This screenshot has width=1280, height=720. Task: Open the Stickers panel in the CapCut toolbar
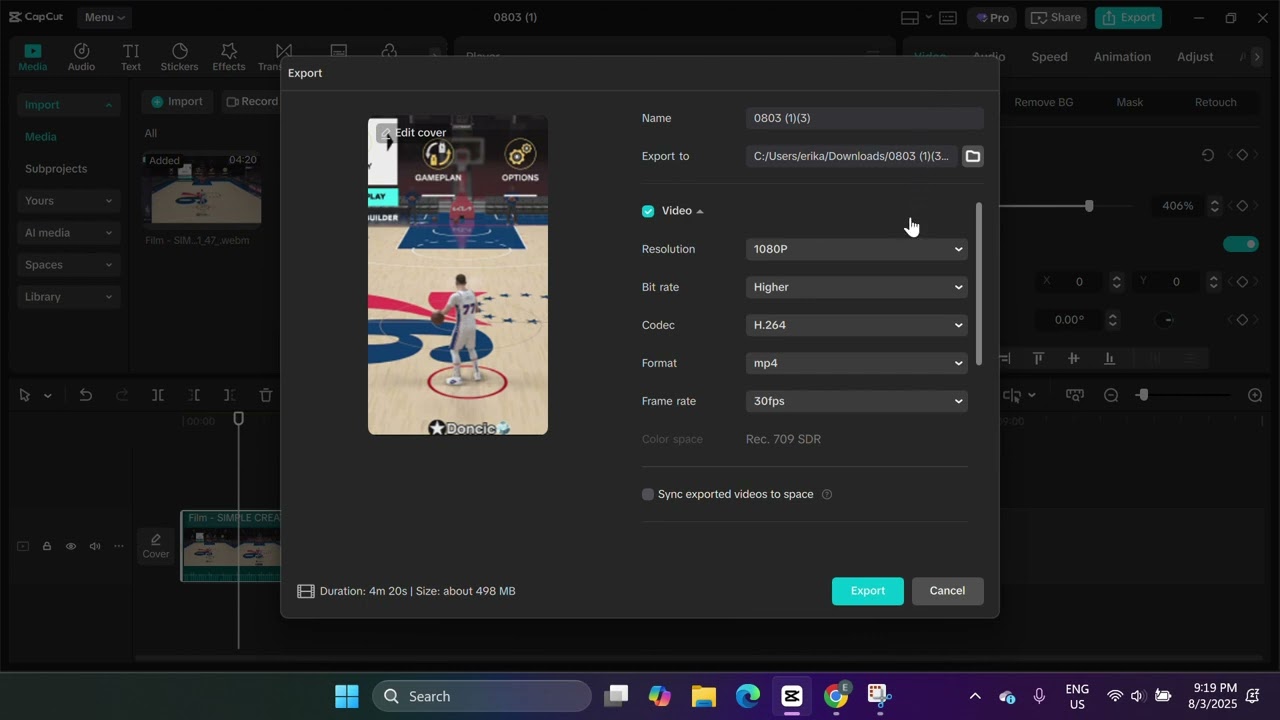[180, 57]
